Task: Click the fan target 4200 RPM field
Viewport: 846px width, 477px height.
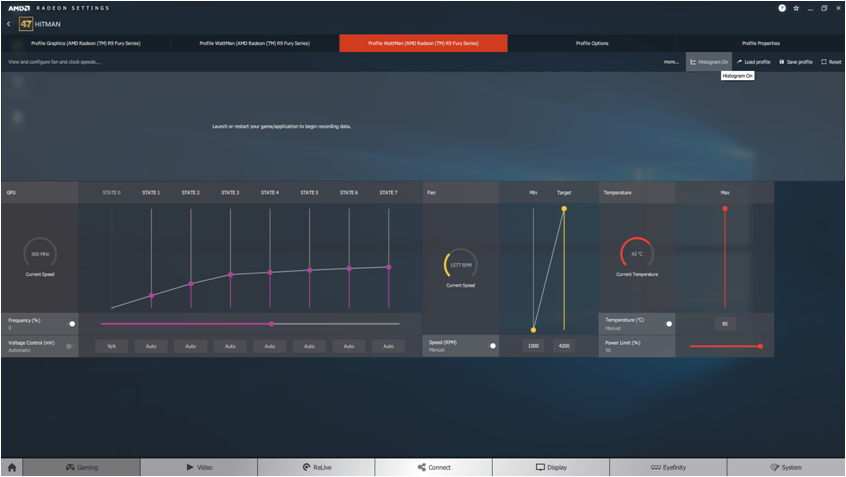Action: [x=564, y=346]
